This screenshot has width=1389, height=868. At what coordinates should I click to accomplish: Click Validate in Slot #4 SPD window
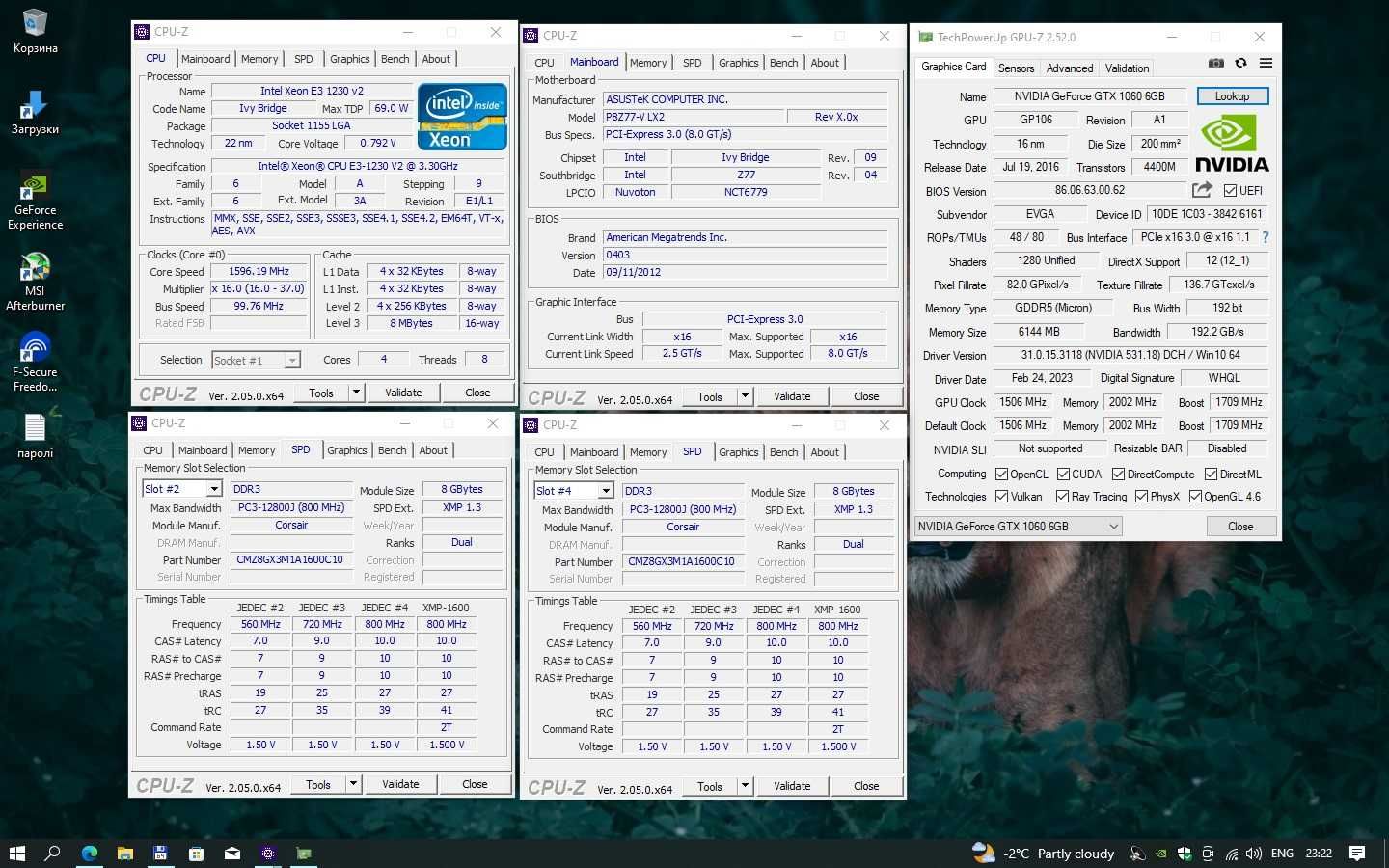(x=792, y=786)
